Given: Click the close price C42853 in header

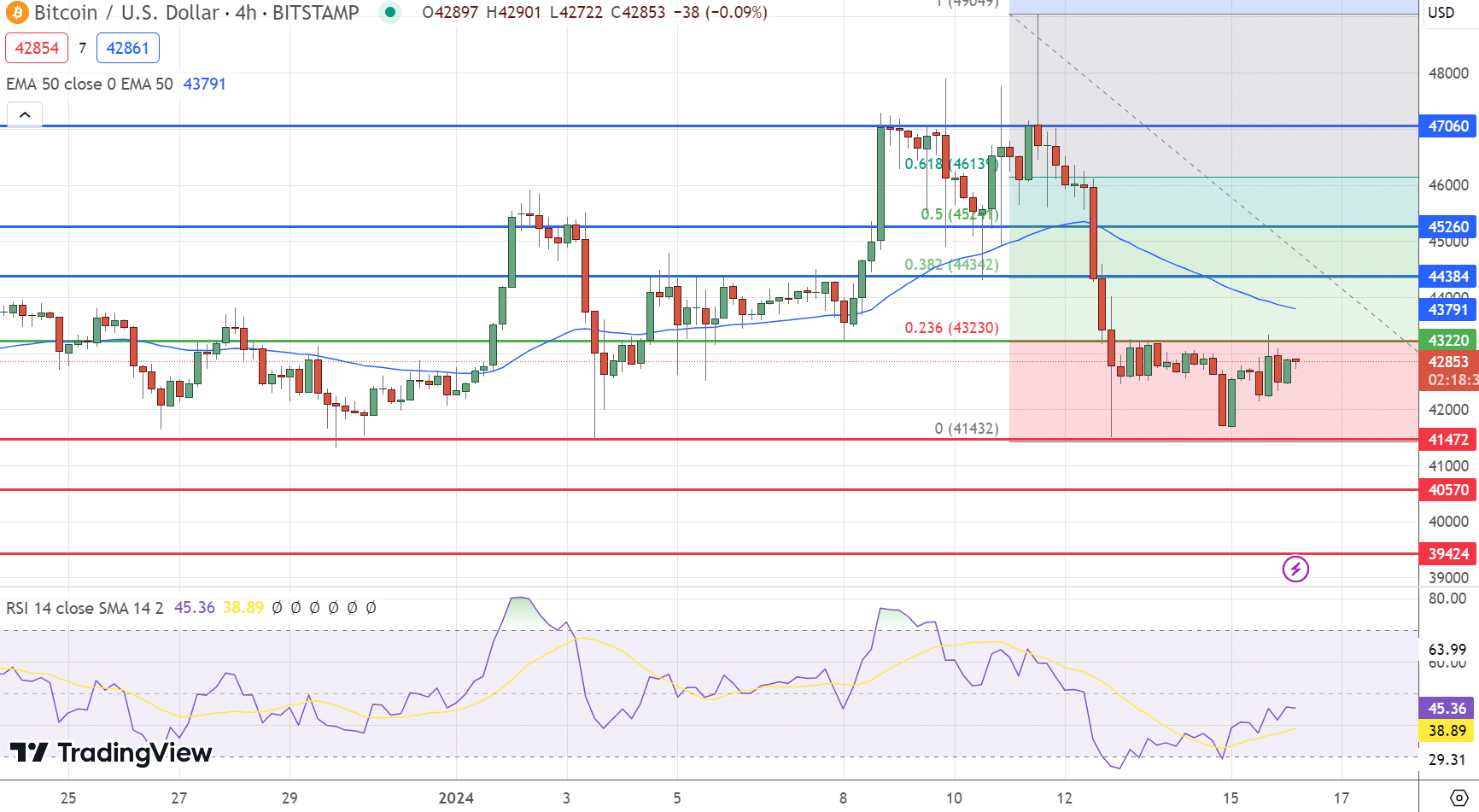Looking at the screenshot, I should (x=638, y=13).
